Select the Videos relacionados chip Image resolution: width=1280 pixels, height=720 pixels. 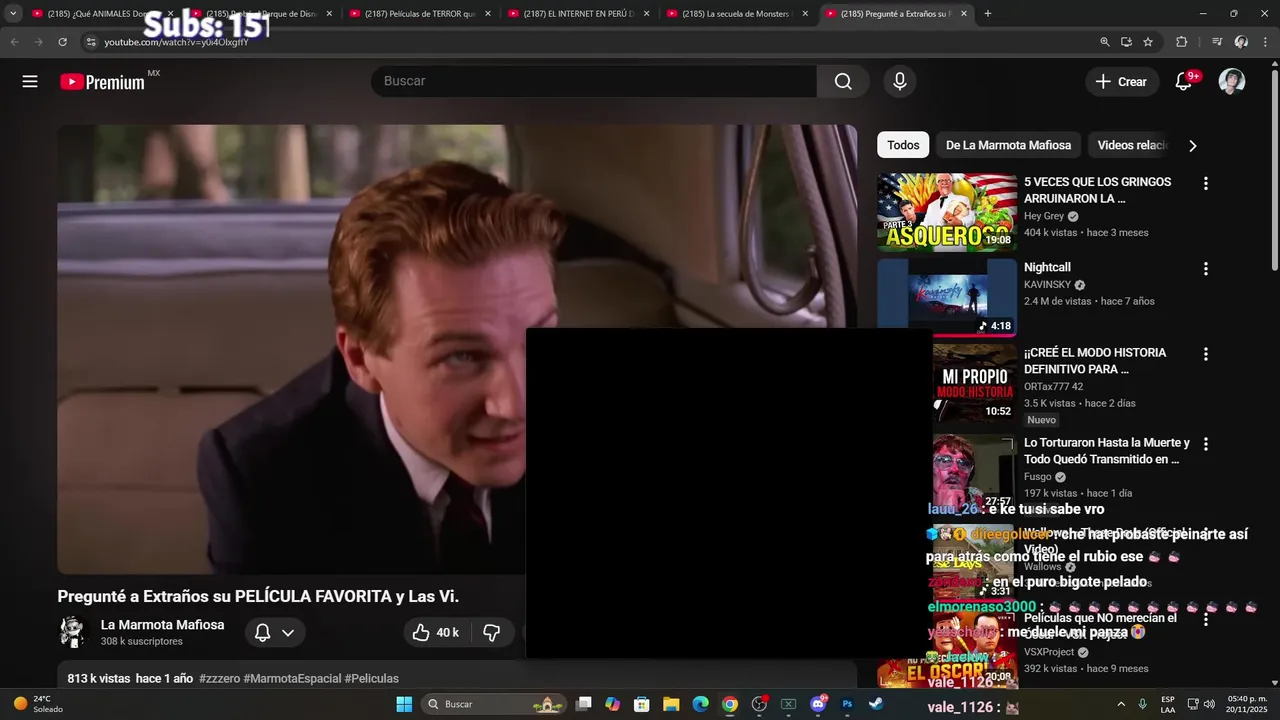click(x=1131, y=145)
